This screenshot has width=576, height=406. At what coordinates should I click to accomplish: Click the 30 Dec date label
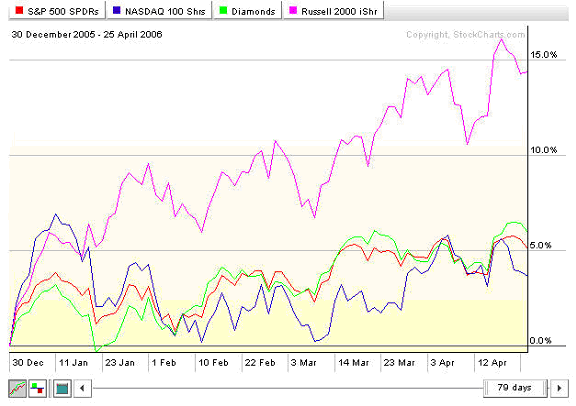pos(28,363)
